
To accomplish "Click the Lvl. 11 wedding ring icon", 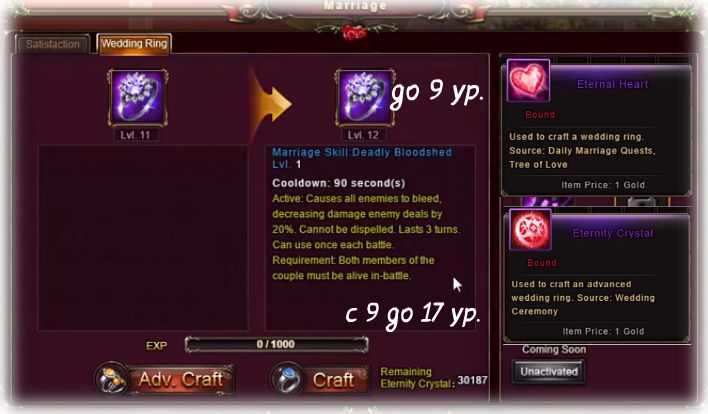I will (138, 97).
